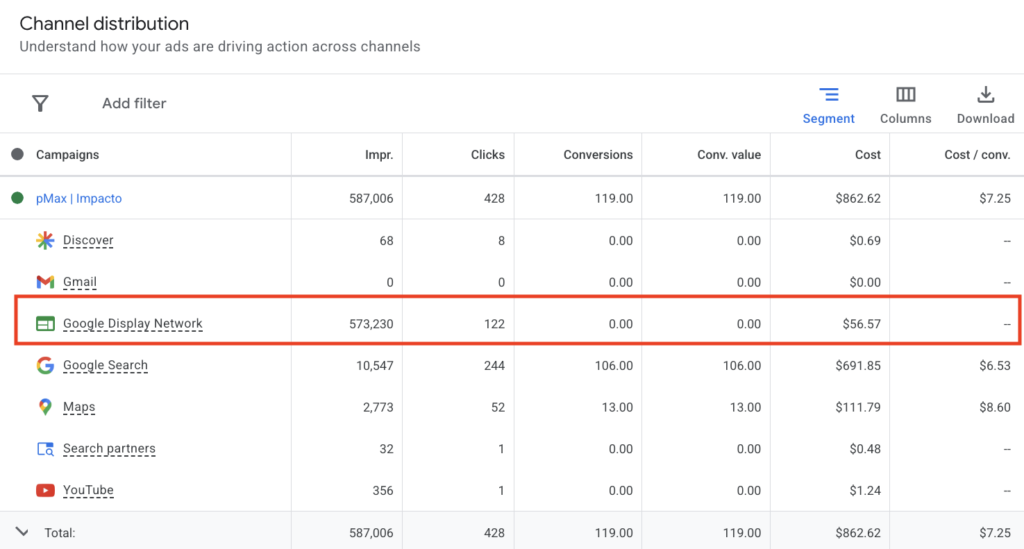Image resolution: width=1024 pixels, height=549 pixels.
Task: Click the YouTube channel label
Action: [88, 490]
